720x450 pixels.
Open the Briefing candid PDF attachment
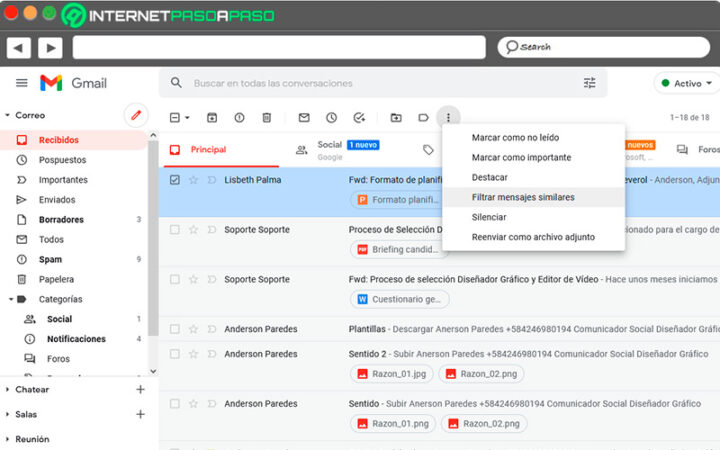coord(399,249)
